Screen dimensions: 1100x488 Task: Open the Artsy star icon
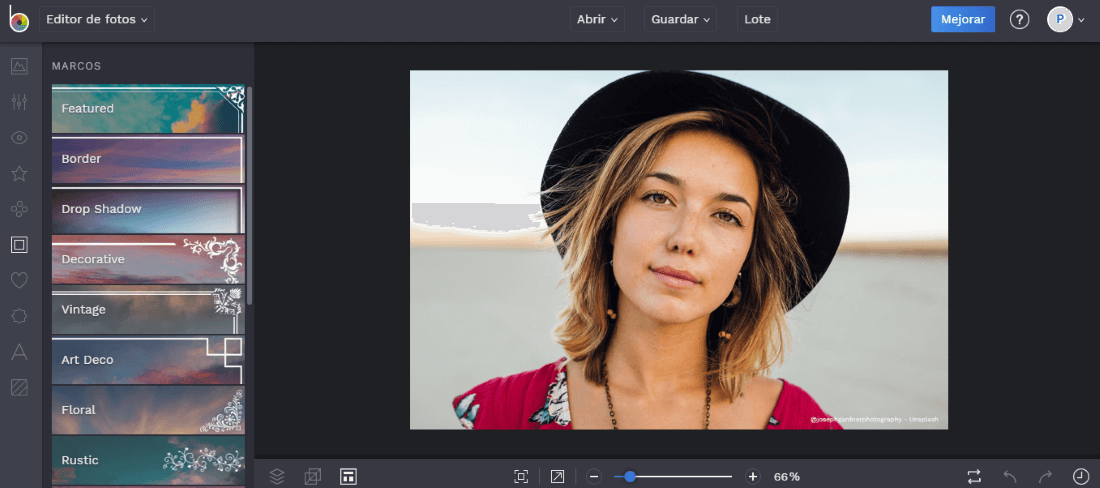pyautogui.click(x=18, y=174)
